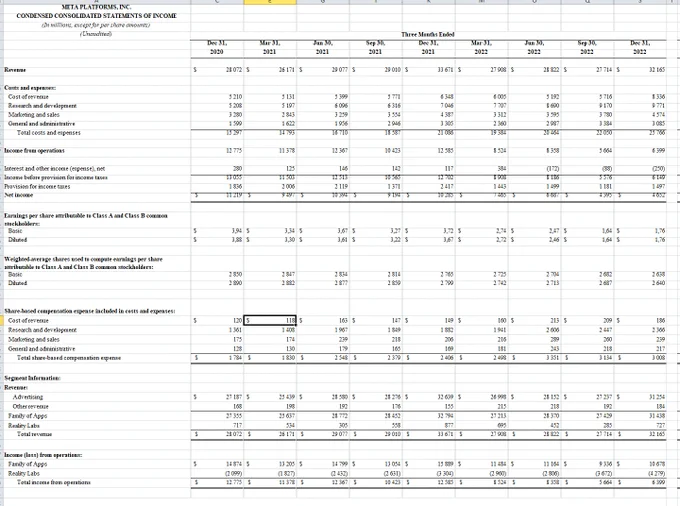Select the "Total income from operations" label
Viewport: 680px width, 506px height.
coord(54,482)
